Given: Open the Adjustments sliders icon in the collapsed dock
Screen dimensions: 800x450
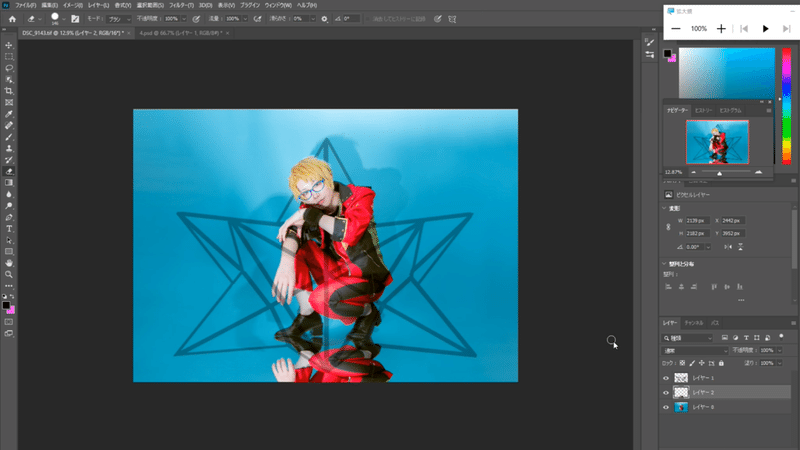Looking at the screenshot, I should 649,55.
